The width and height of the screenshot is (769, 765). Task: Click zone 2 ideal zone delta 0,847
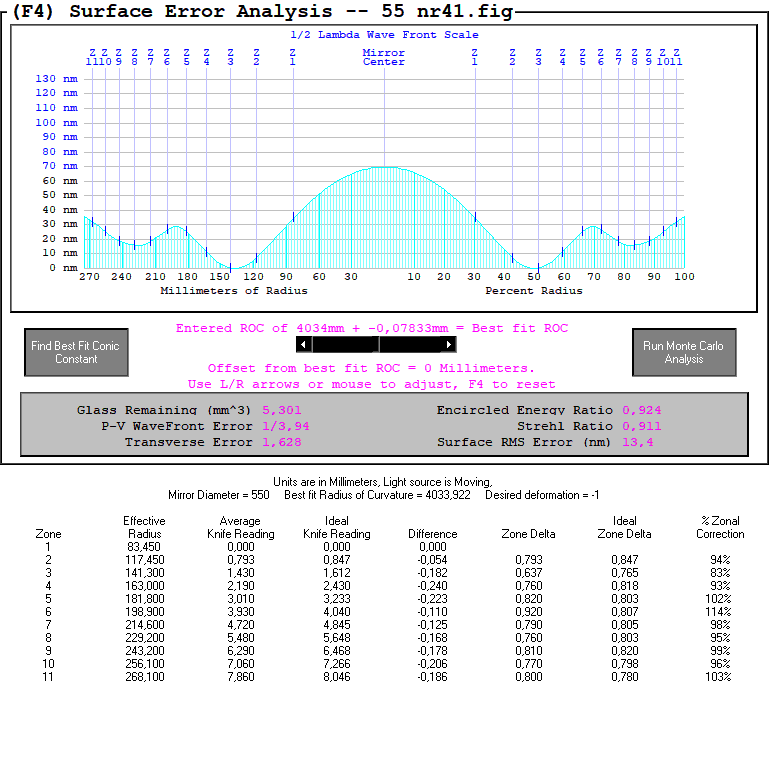coord(624,560)
